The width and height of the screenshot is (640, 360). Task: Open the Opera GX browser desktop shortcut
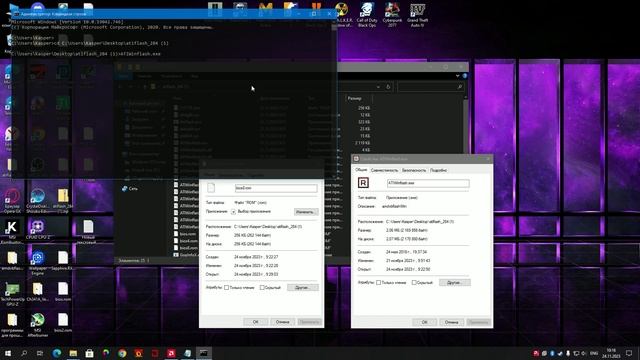(12, 200)
